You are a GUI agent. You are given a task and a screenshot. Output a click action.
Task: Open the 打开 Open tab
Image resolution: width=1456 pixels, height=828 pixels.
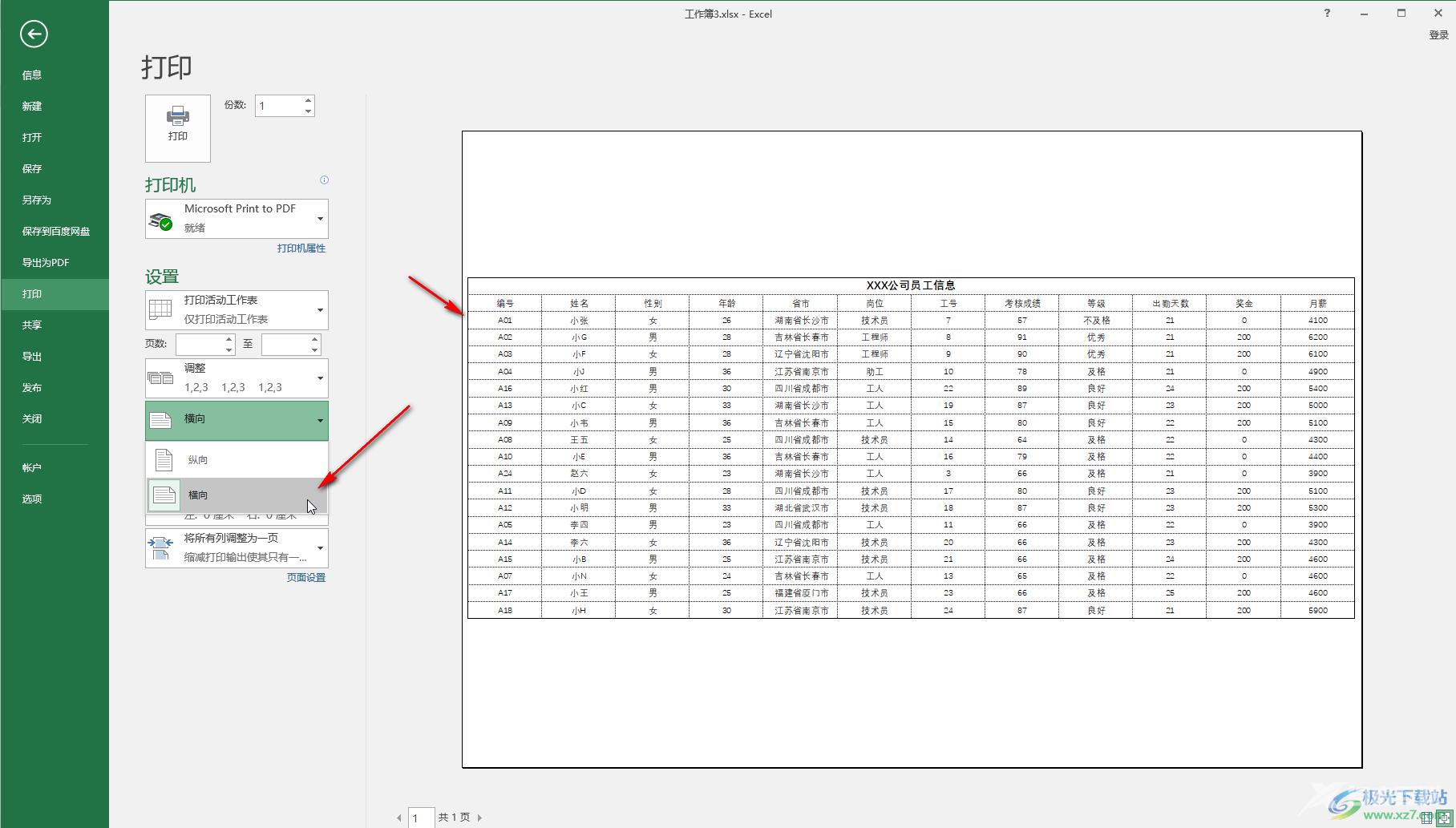pyautogui.click(x=55, y=137)
